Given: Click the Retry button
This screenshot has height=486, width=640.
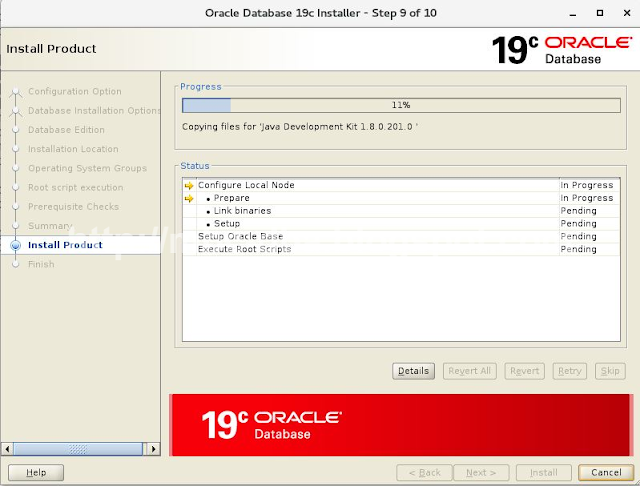Looking at the screenshot, I should 569,371.
